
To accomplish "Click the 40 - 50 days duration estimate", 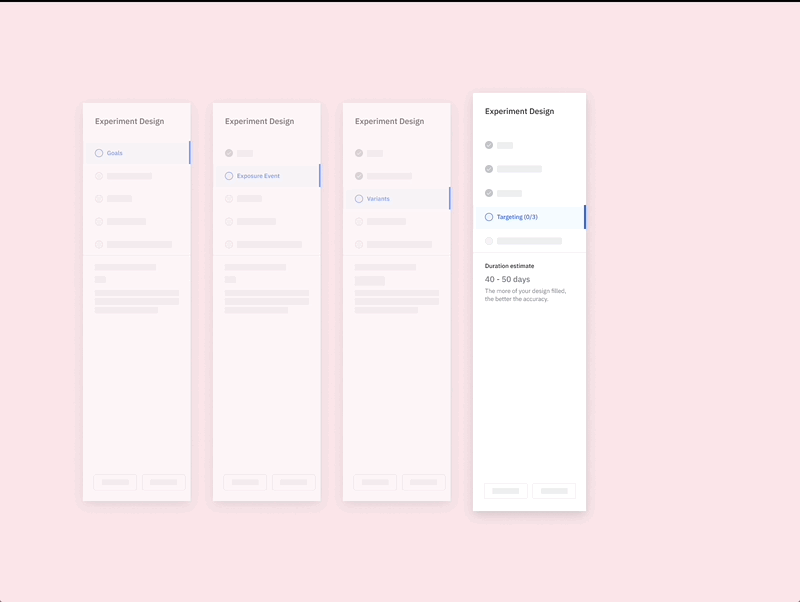I will click(508, 279).
